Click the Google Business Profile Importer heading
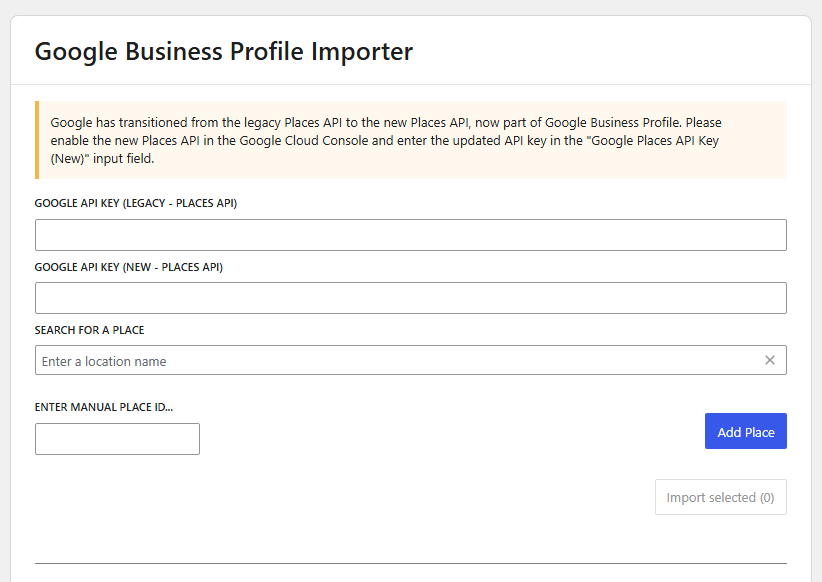This screenshot has width=822, height=582. point(223,51)
